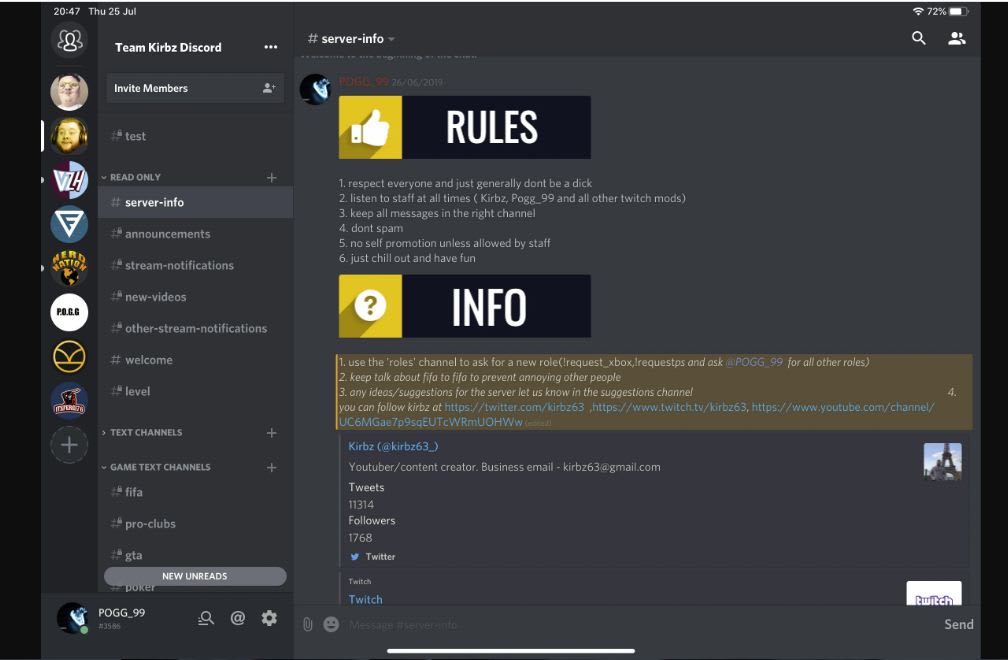
Task: Add channel to GAME TEXT CHANNELS category
Action: [272, 467]
